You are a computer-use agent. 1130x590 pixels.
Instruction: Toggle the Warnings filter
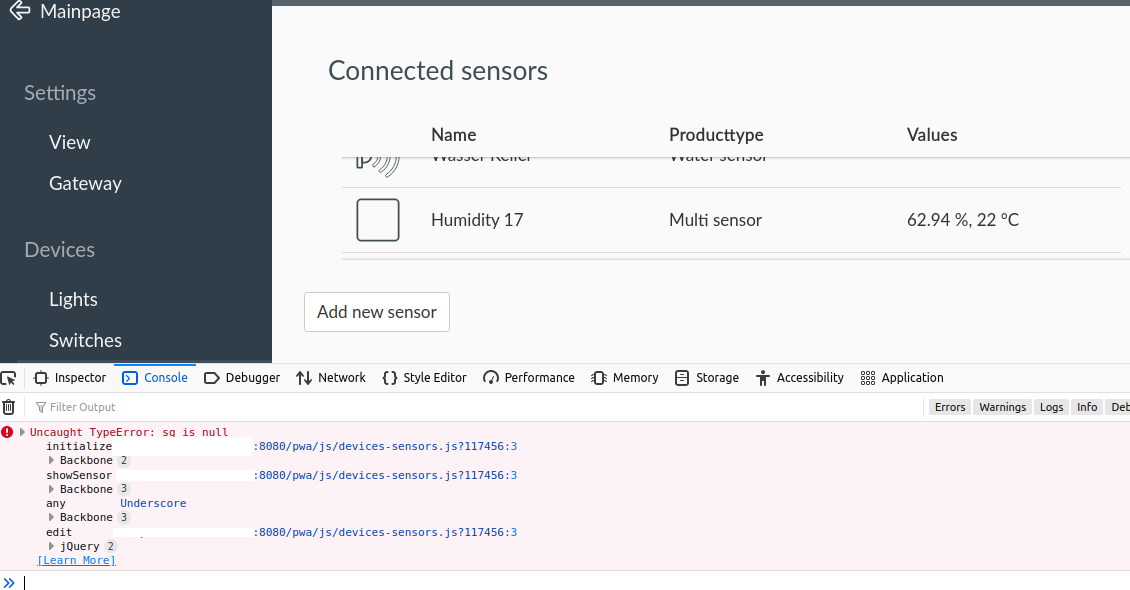(x=1002, y=407)
